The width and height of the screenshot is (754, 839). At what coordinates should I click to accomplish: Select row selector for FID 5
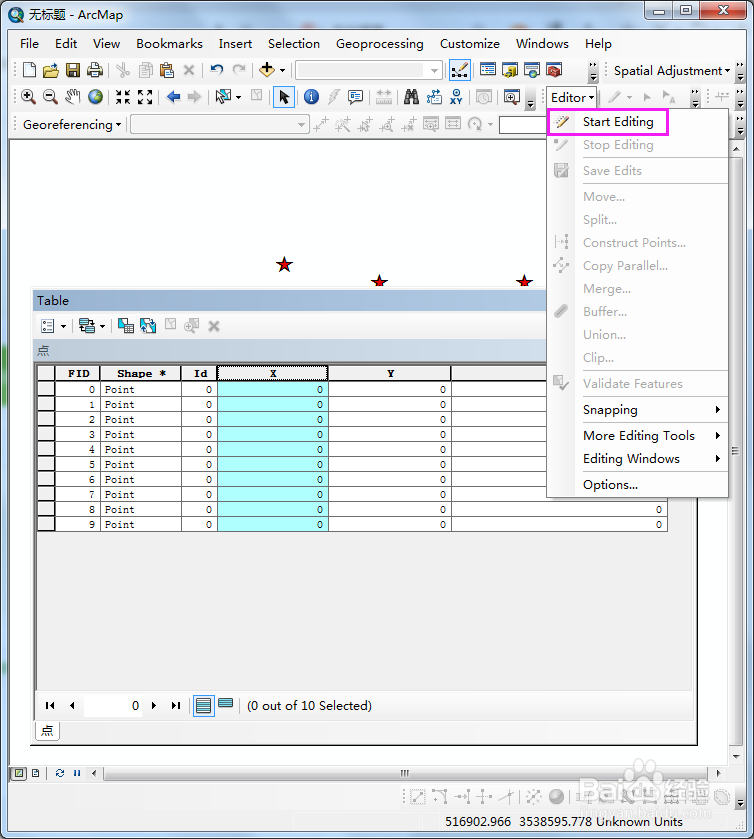coord(46,464)
